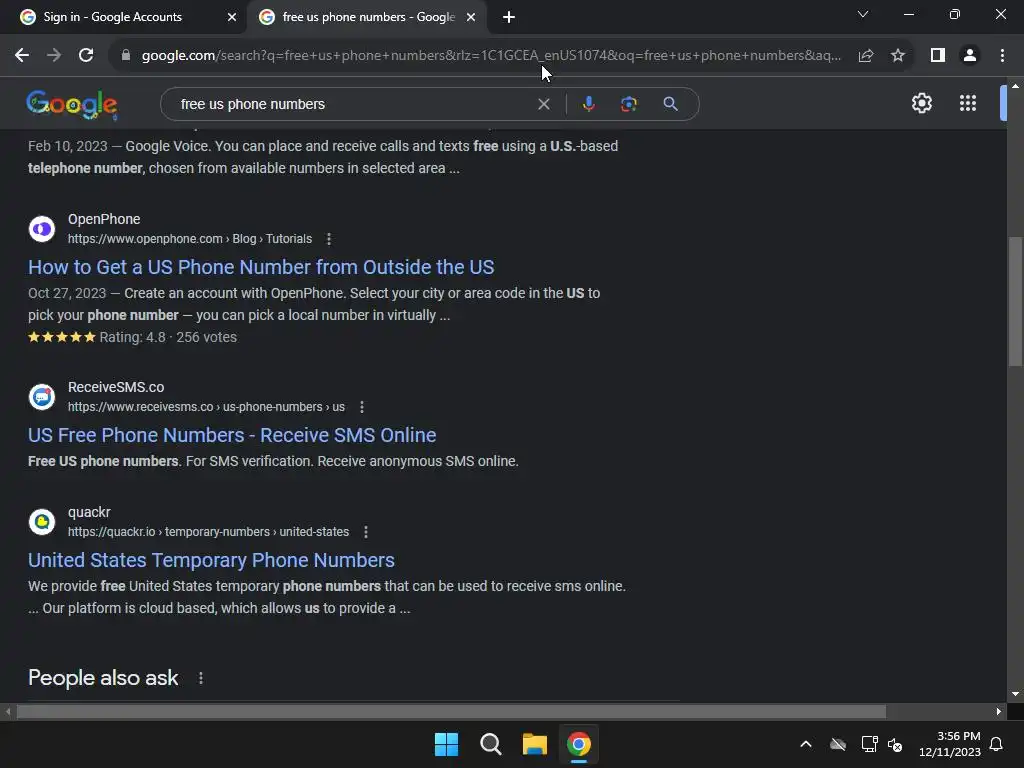Search by image with Google Lens
This screenshot has width=1024, height=768.
[x=628, y=104]
